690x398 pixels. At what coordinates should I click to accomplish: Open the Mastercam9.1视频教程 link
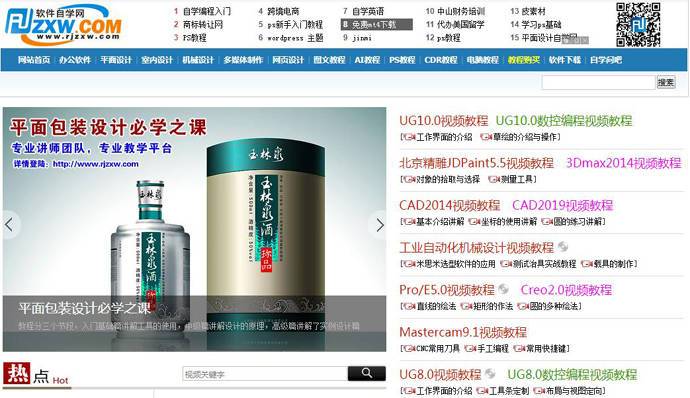pyautogui.click(x=463, y=332)
